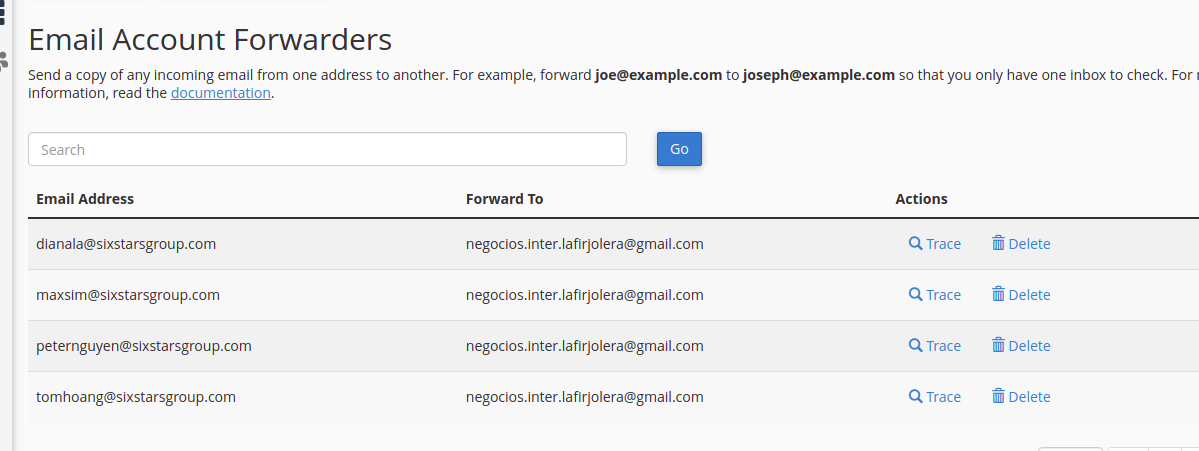Screen dimensions: 1199x451
Task: Delete the dianala@sixstarsgroup.com forwarder
Action: pyautogui.click(x=1021, y=244)
